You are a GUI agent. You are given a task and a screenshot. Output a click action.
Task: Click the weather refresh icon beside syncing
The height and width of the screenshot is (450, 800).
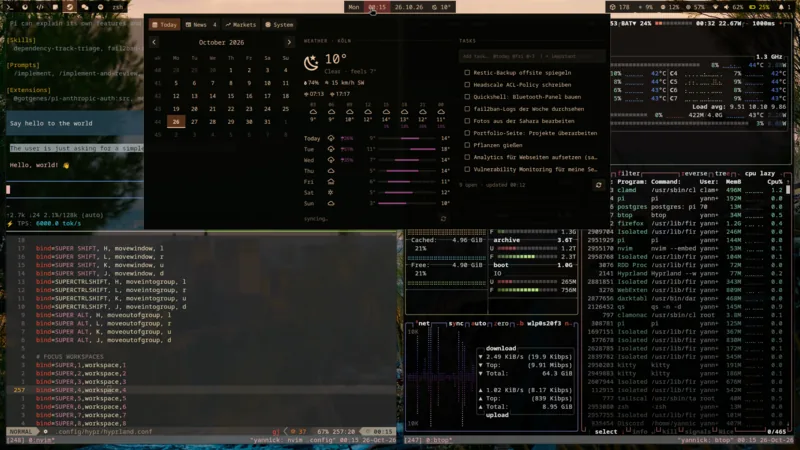pyautogui.click(x=443, y=218)
